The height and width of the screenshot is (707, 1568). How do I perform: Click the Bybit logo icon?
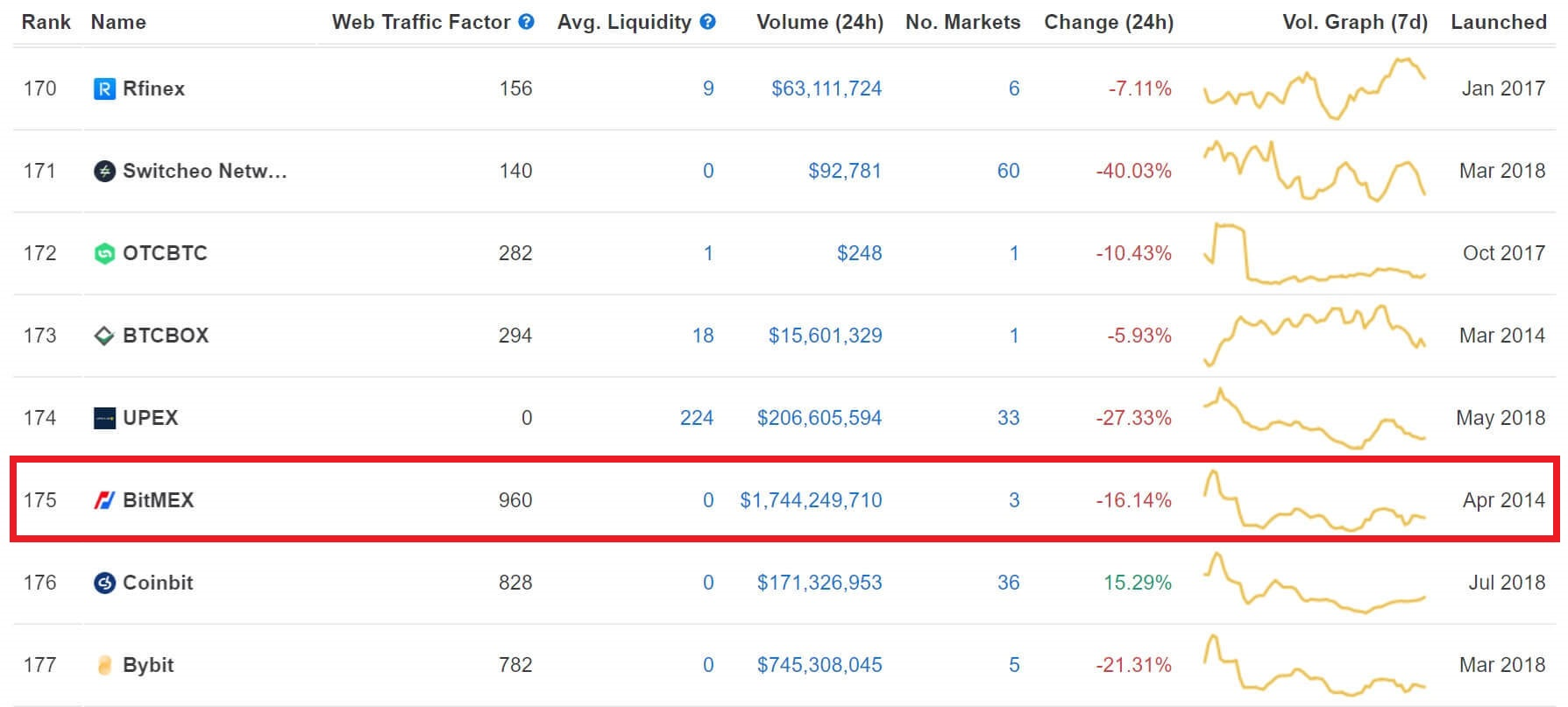pos(104,665)
